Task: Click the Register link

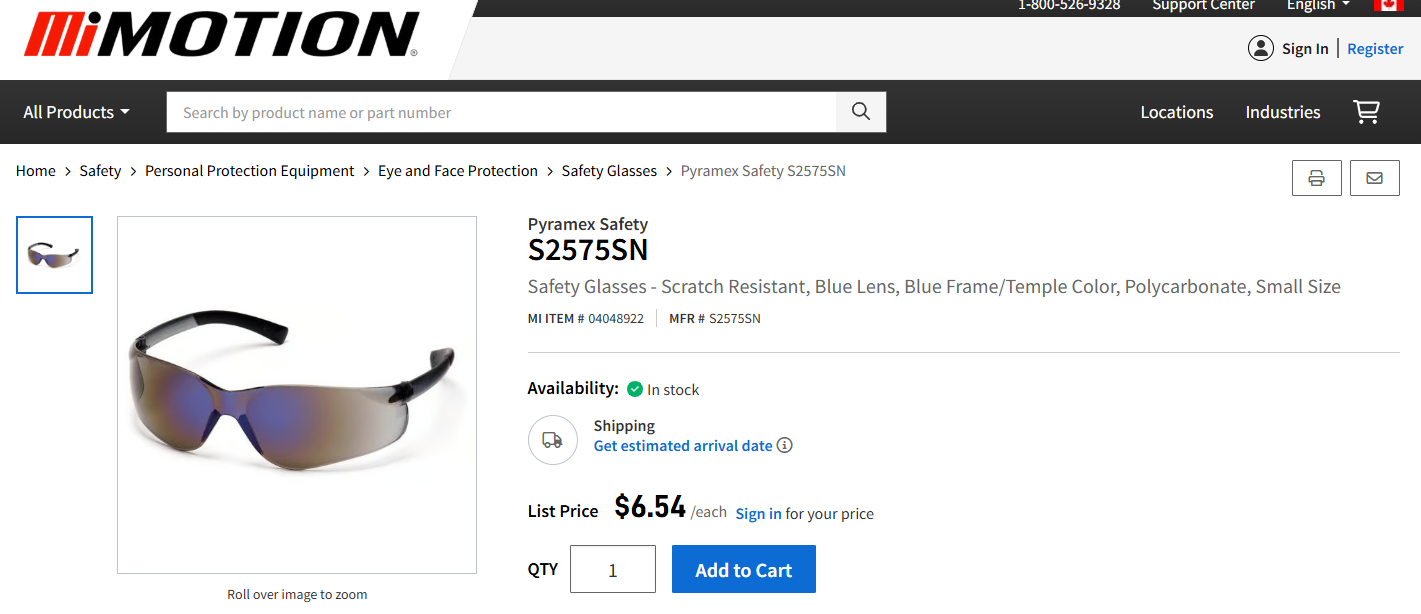Action: (1375, 48)
